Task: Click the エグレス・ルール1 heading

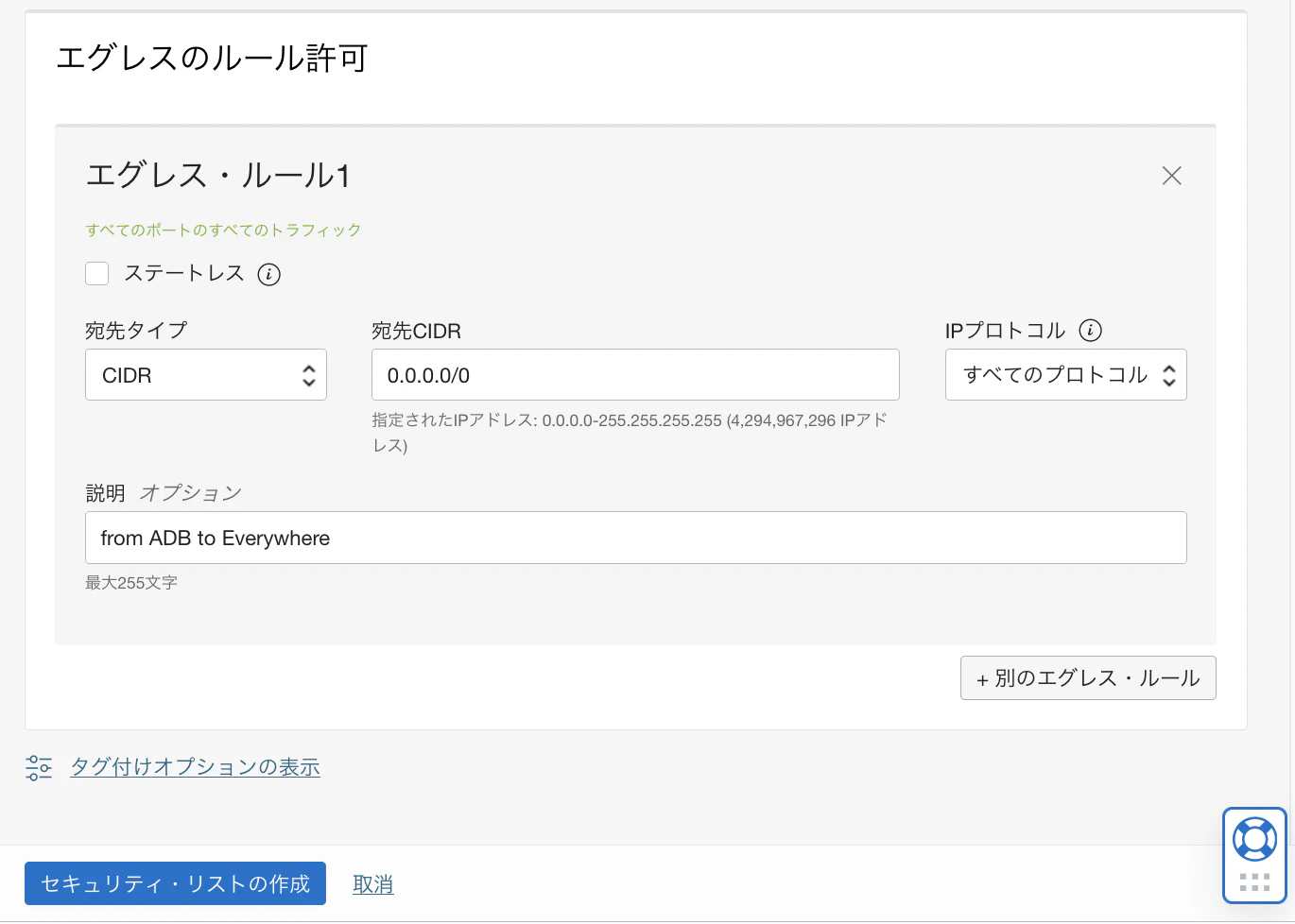Action: click(218, 176)
